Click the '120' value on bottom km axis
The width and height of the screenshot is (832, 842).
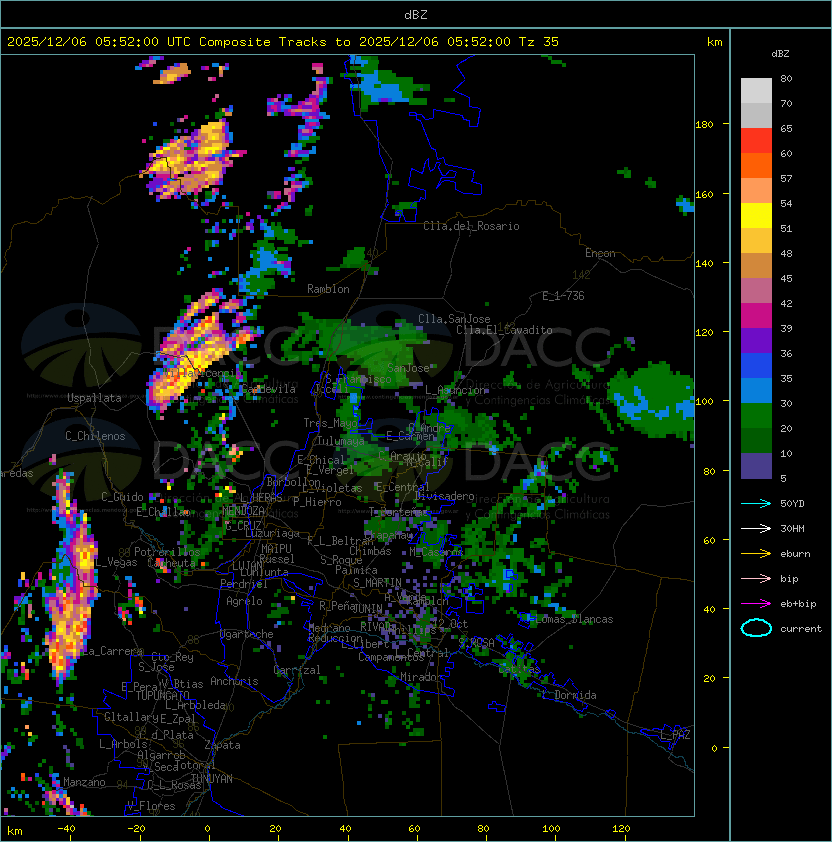pos(621,829)
